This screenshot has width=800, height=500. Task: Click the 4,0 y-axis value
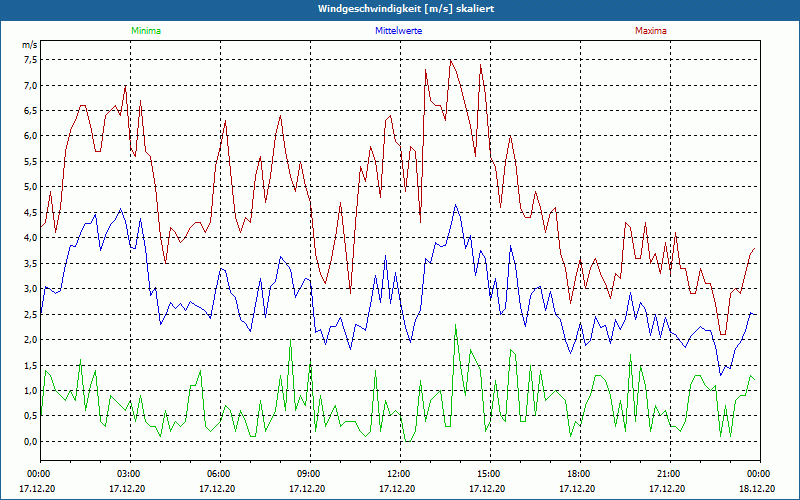(31, 238)
